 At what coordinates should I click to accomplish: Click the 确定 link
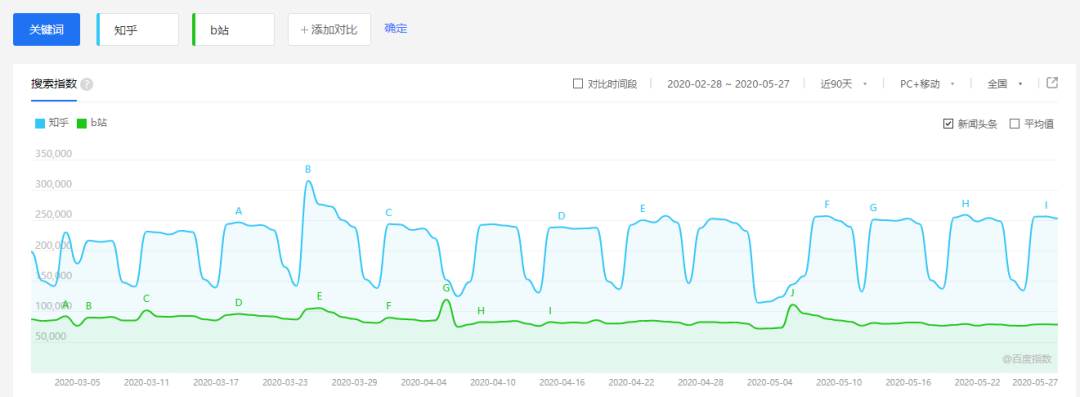396,28
